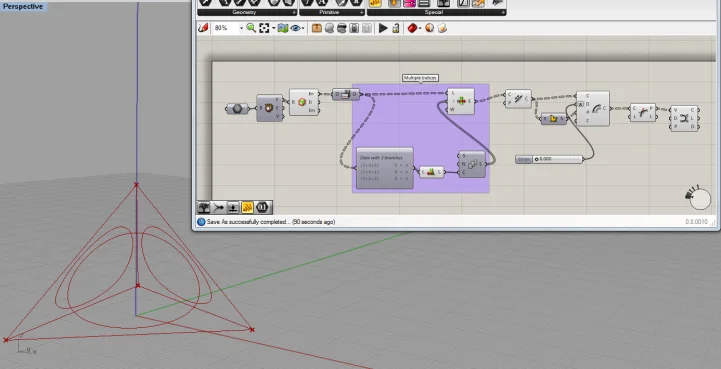The image size is (721, 369).
Task: Click the red gem preview settings icon
Action: click(x=412, y=29)
